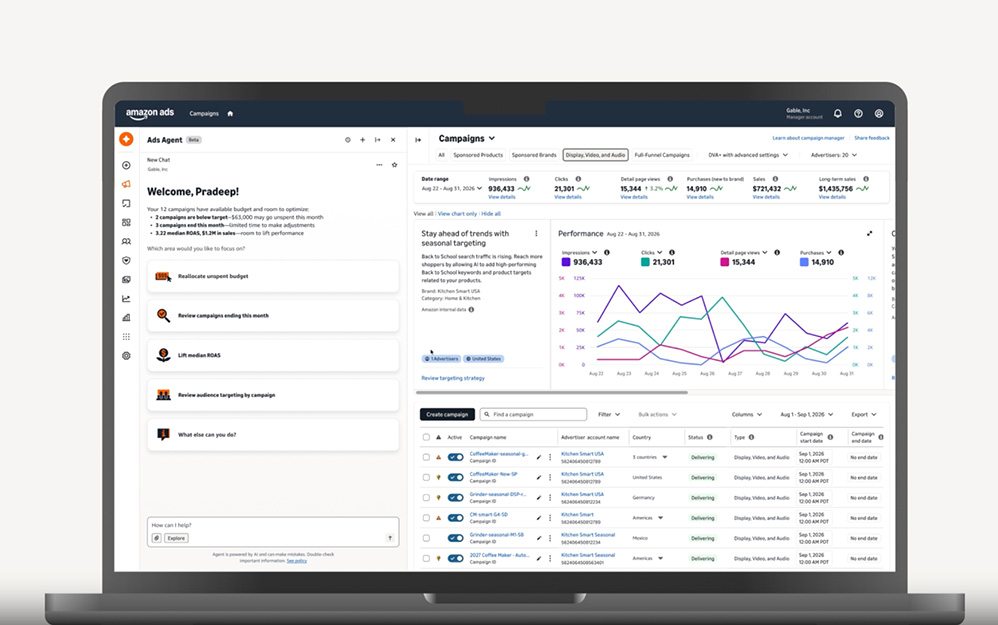Expand the Performance chart to full view
998x625 pixels.
[x=869, y=234]
